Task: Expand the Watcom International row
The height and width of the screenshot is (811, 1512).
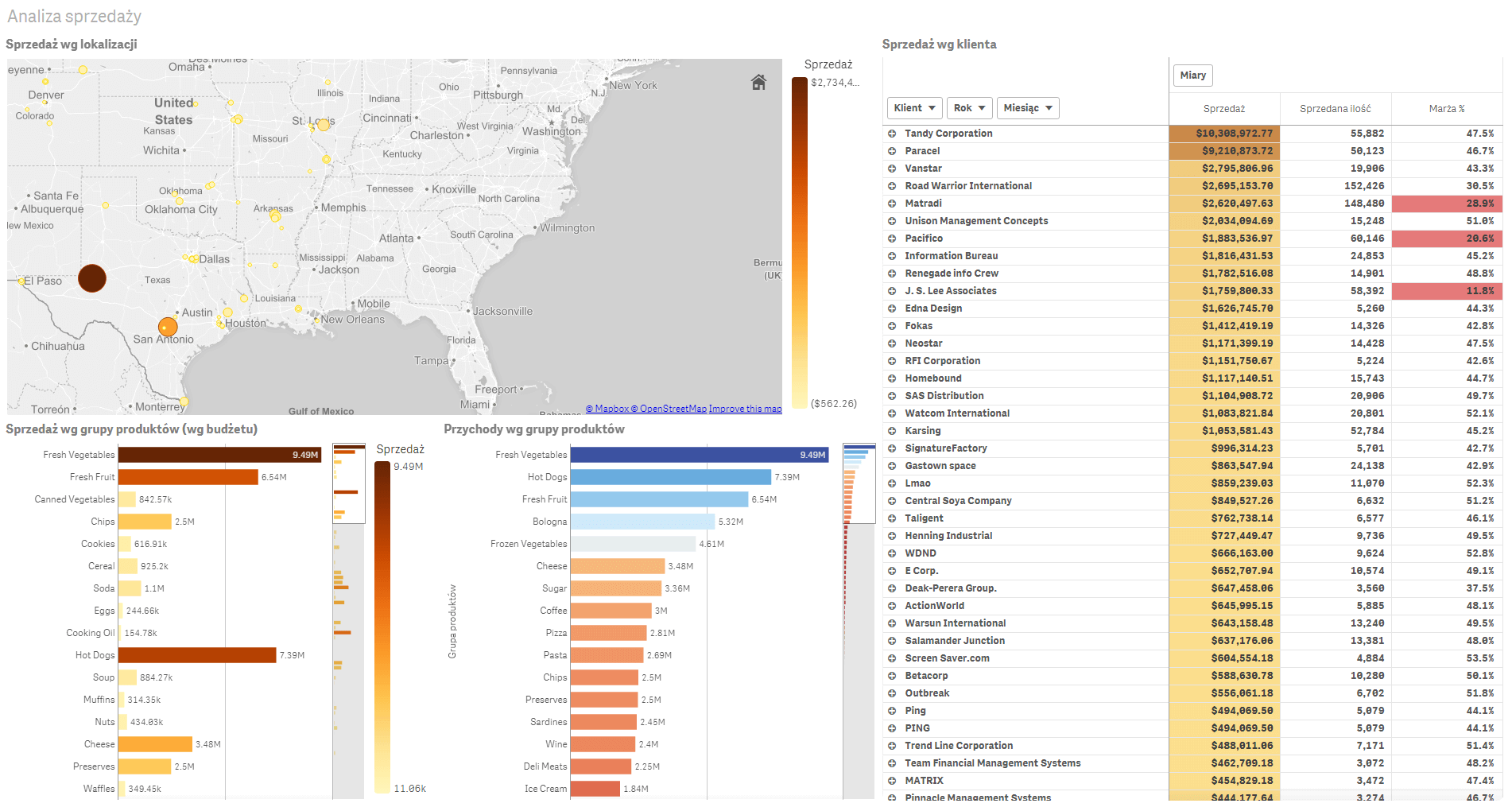Action: coord(892,413)
